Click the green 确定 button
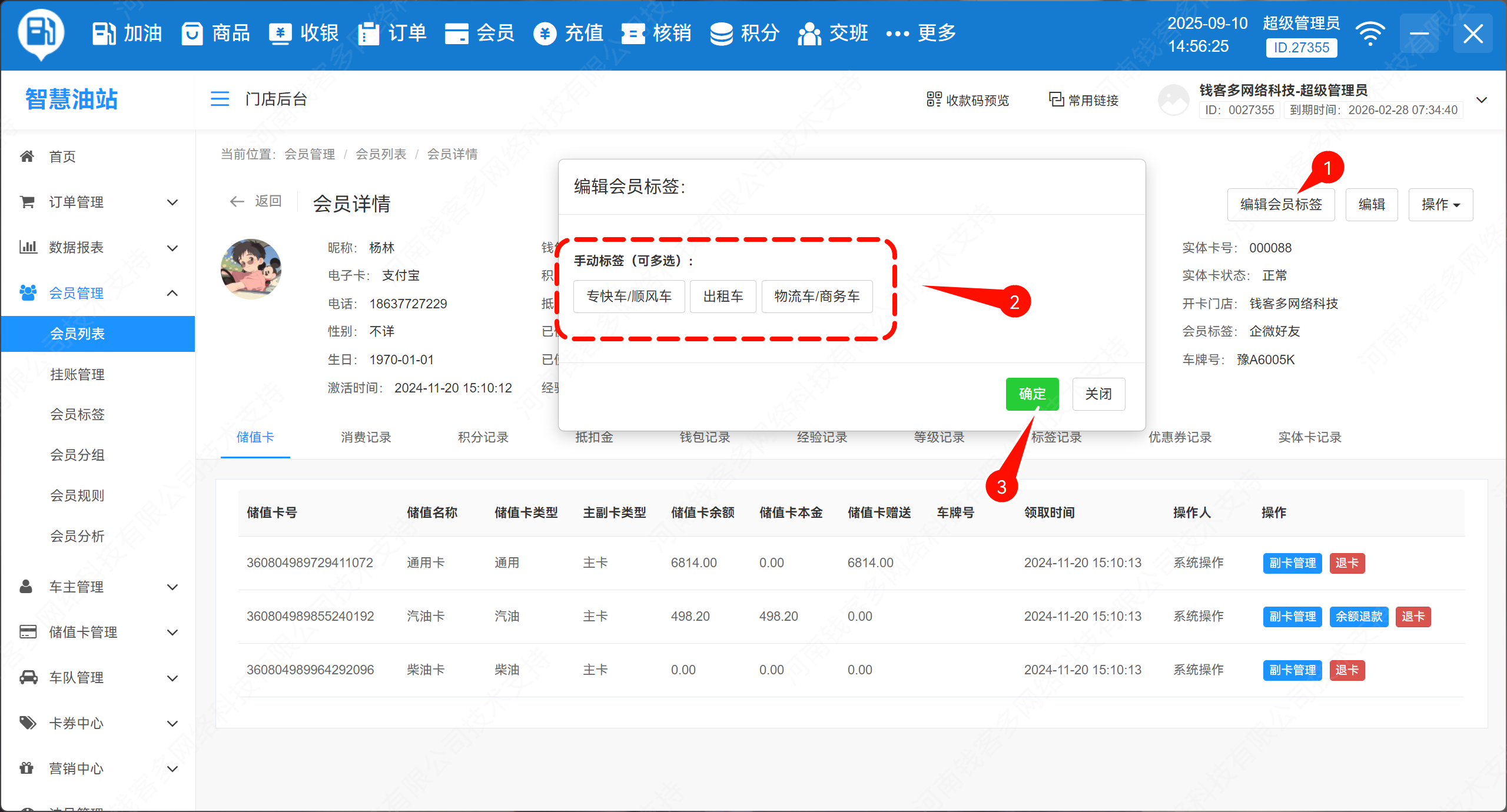 1032,394
